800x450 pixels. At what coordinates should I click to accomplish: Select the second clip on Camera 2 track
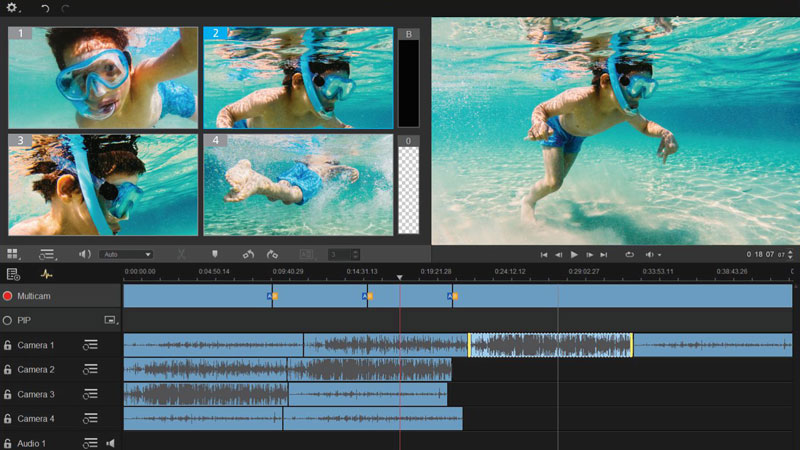(x=369, y=369)
